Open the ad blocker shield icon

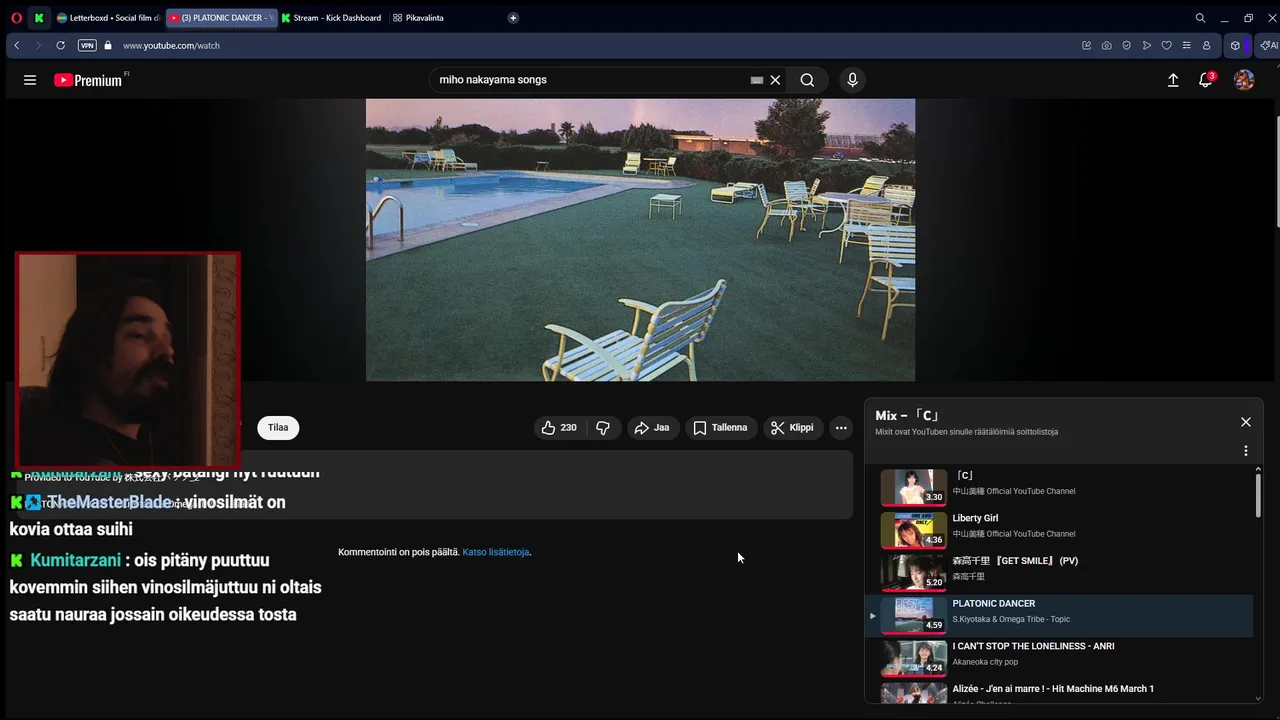coord(1126,45)
